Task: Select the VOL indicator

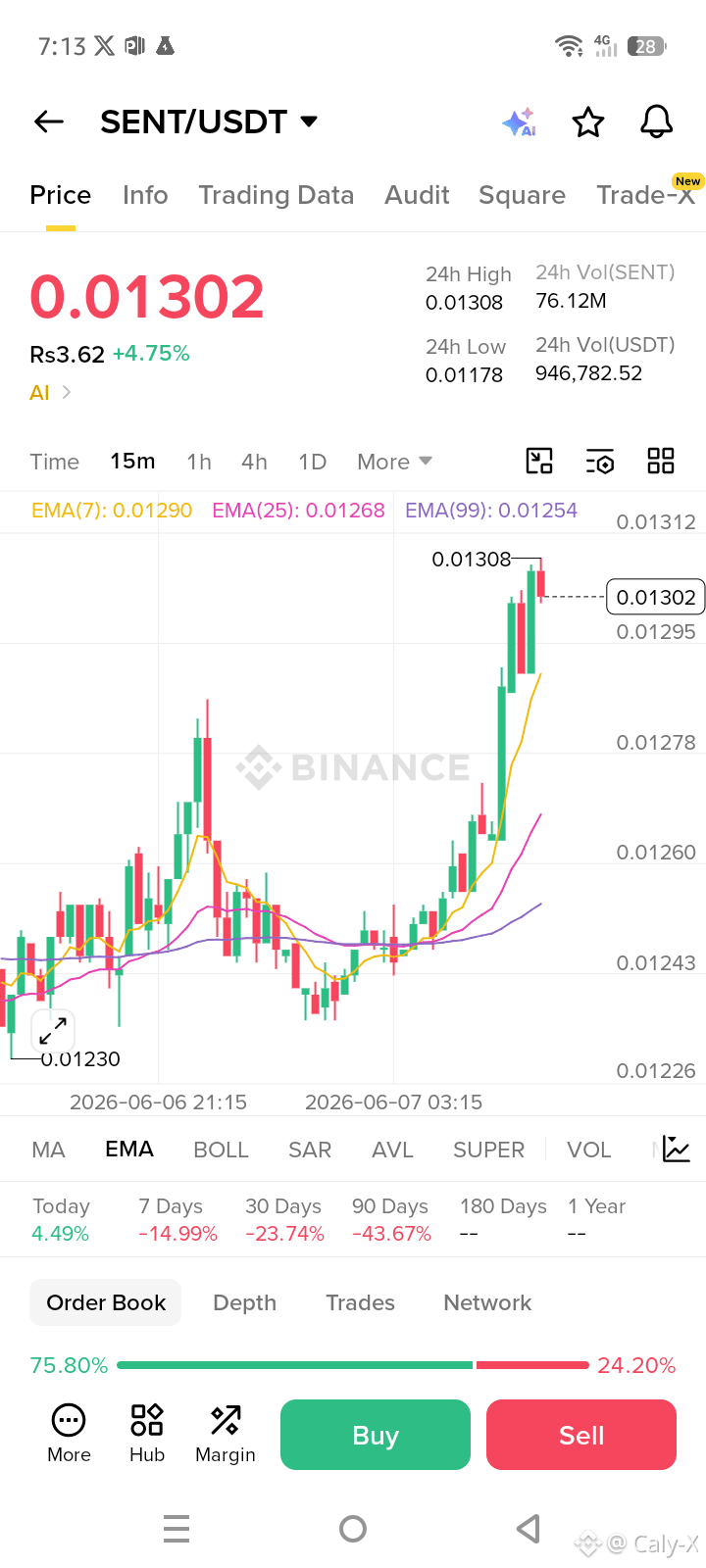Action: (x=589, y=1150)
